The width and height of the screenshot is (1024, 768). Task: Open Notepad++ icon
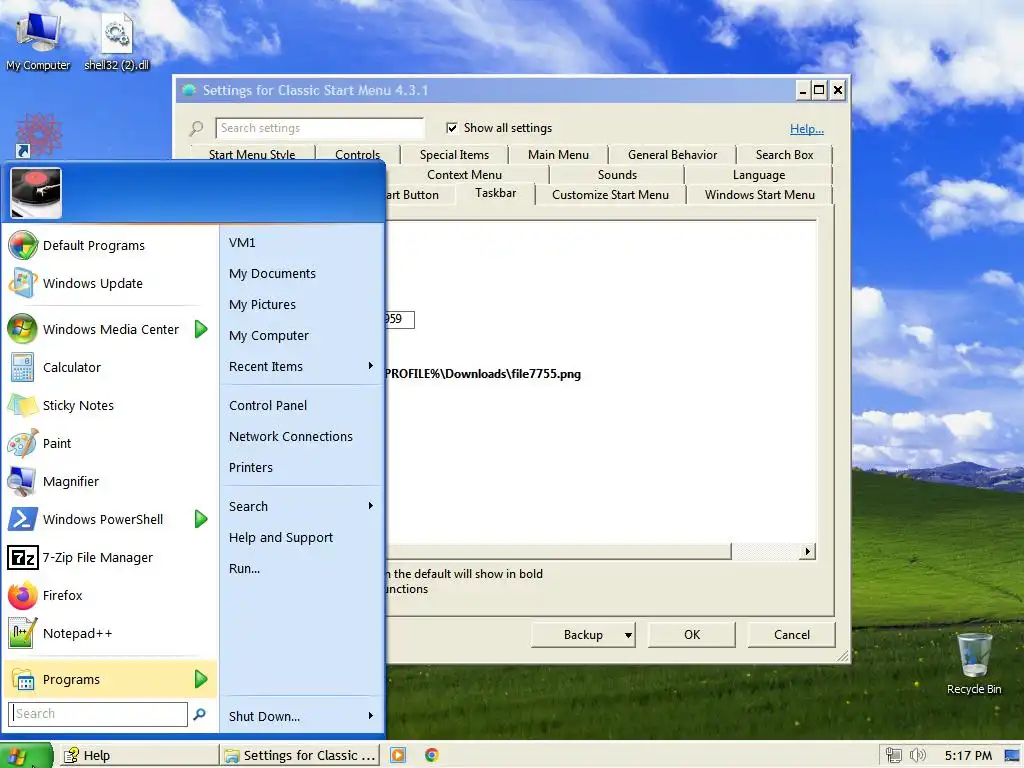coord(23,633)
